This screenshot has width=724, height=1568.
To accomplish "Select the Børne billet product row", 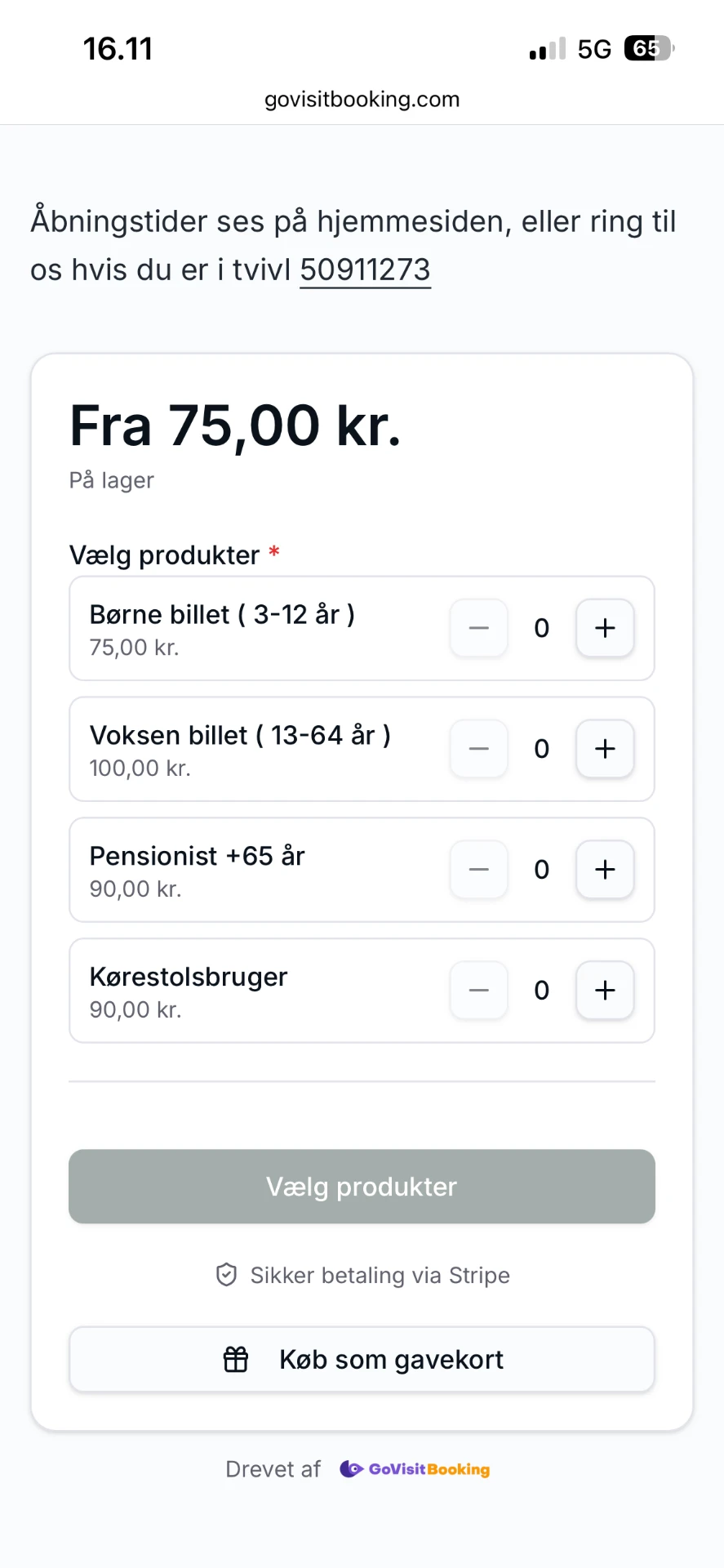I will (362, 628).
